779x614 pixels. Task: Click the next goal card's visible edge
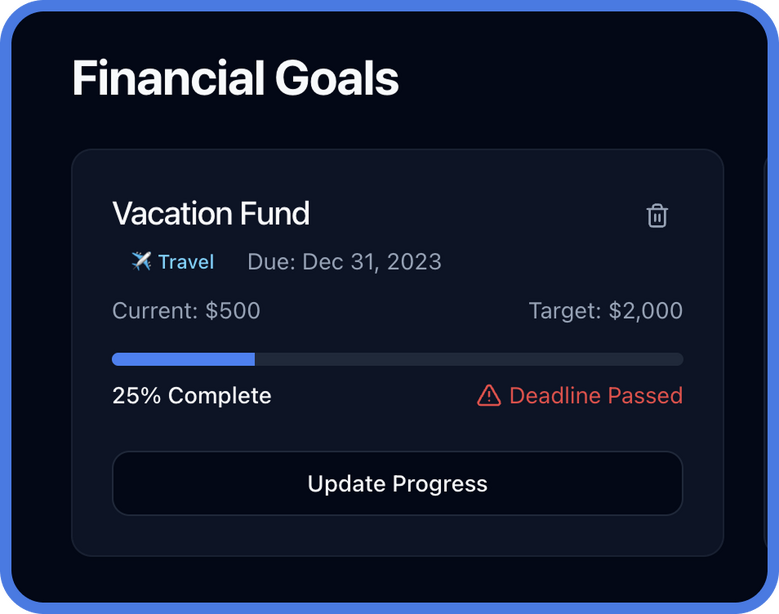pos(766,350)
